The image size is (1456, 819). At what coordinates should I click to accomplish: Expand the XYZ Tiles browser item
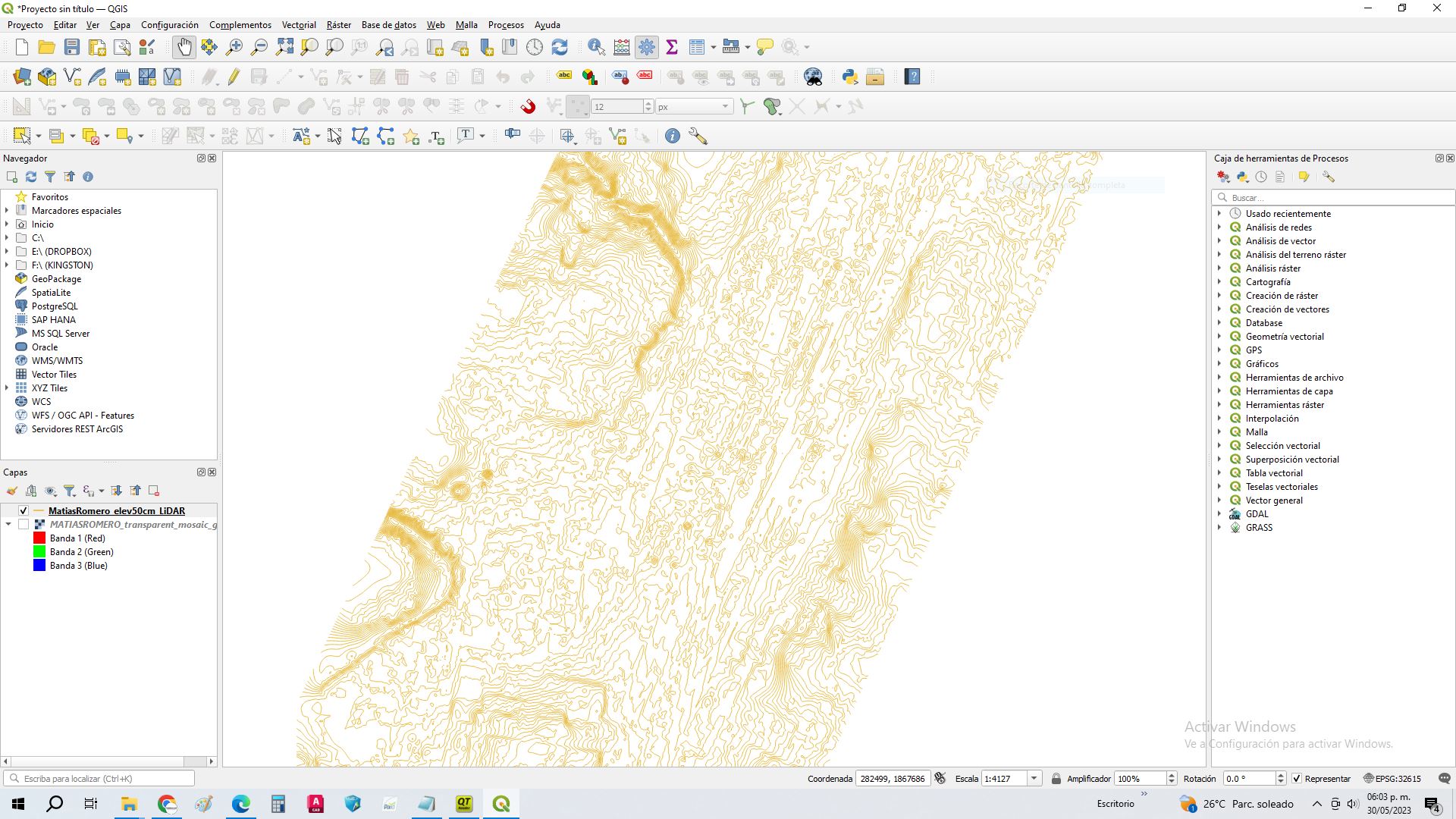pos(7,388)
